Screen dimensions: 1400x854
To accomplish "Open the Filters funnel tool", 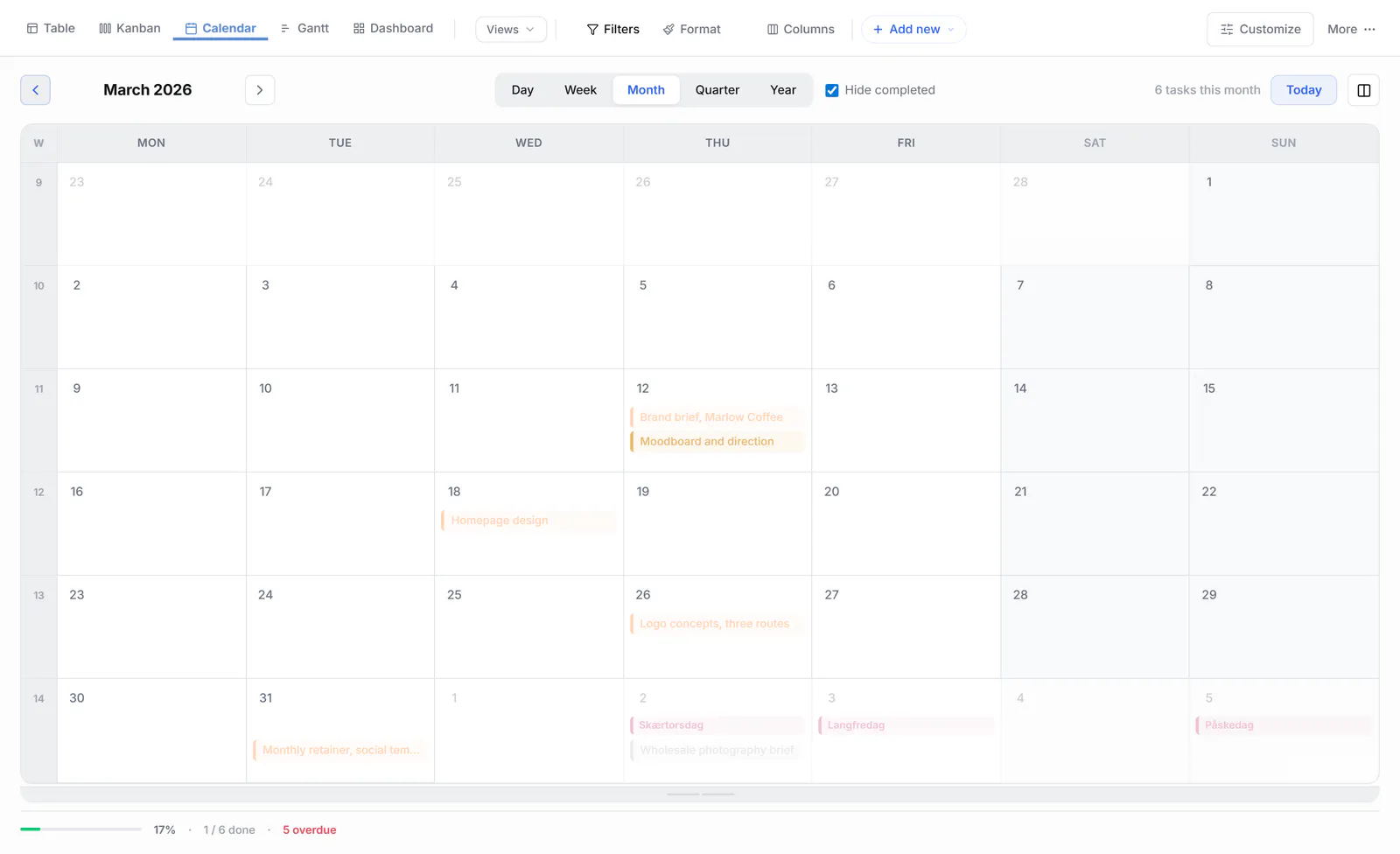I will (x=612, y=29).
